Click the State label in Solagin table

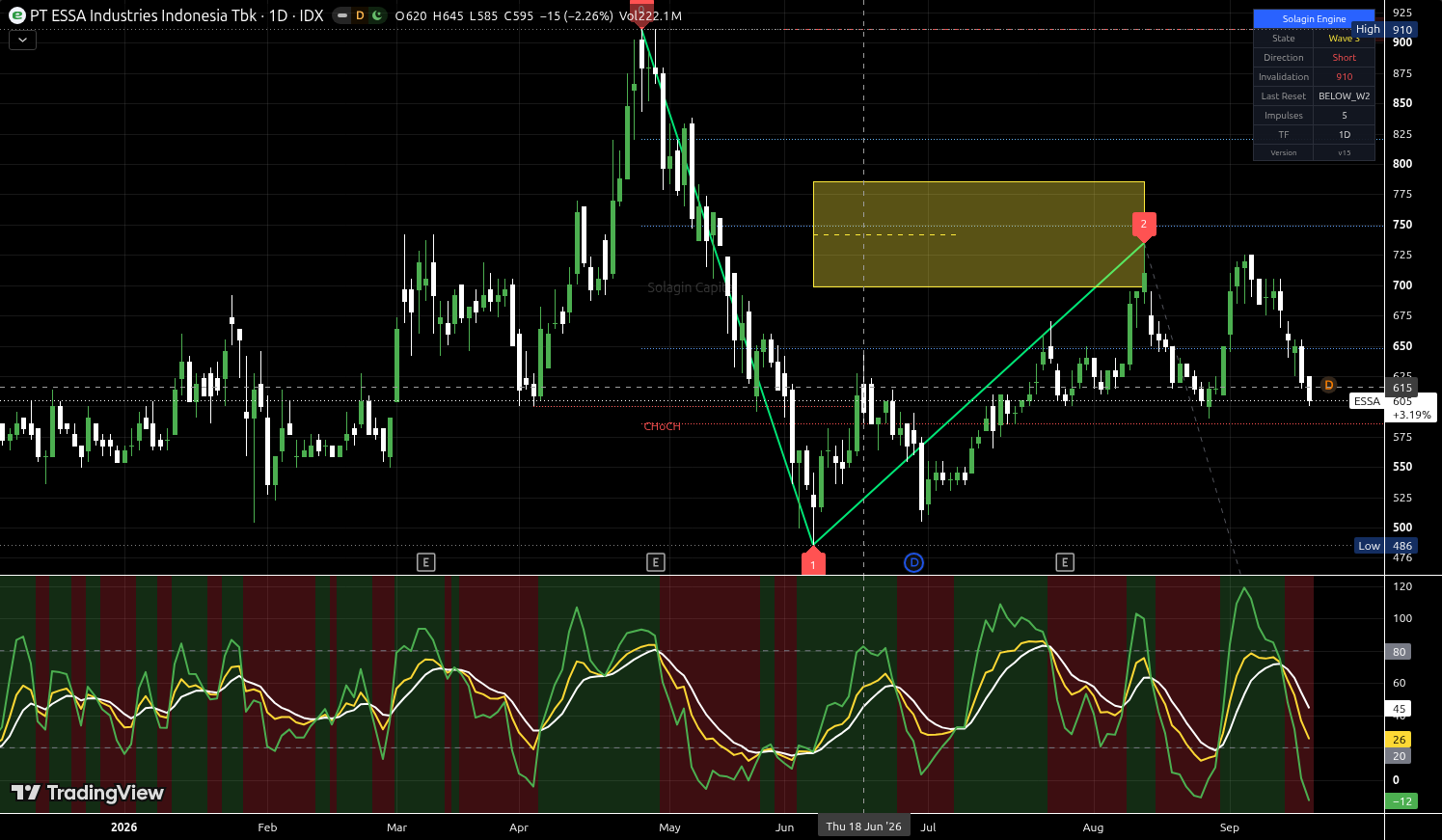(x=1284, y=39)
